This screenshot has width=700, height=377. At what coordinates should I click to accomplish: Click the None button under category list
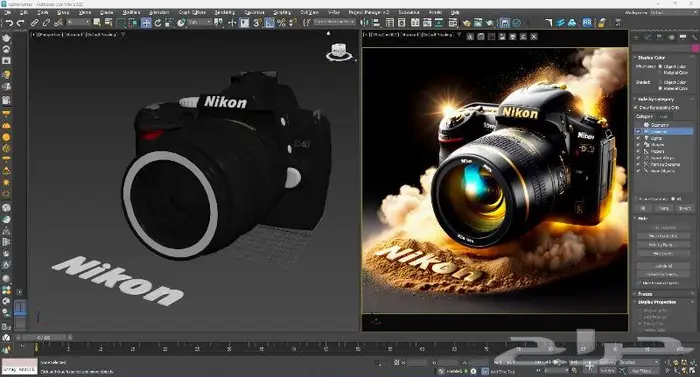[664, 208]
